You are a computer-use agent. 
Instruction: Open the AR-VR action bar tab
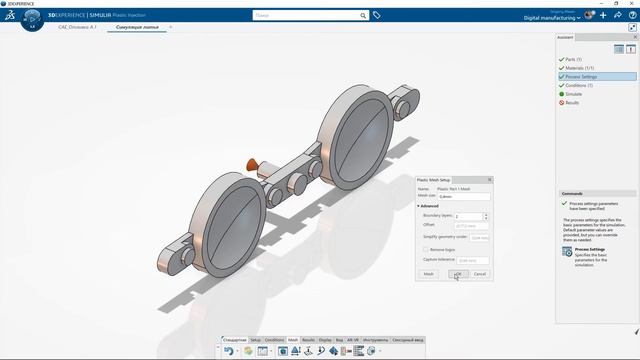click(x=353, y=340)
